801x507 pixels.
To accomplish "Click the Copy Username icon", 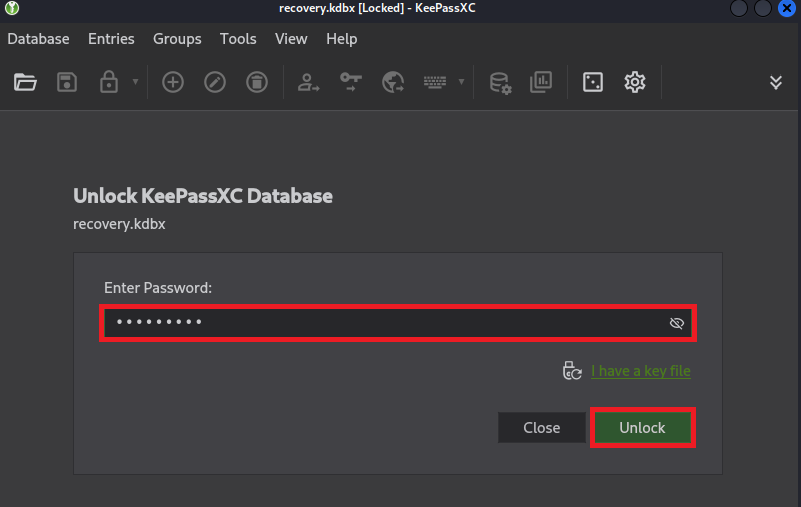I will [x=308, y=82].
